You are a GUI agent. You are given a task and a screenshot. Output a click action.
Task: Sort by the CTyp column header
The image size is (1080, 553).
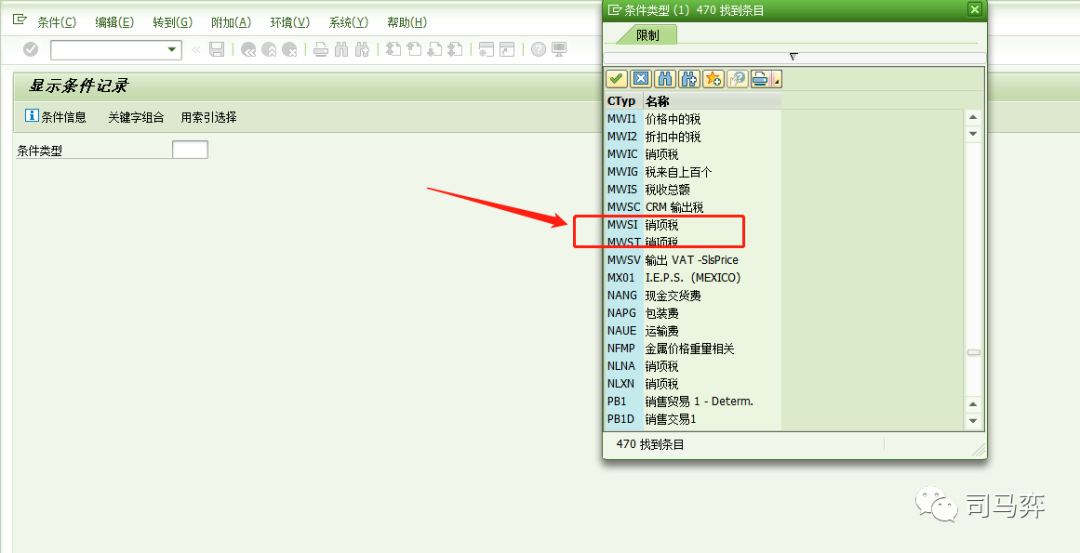pos(623,101)
